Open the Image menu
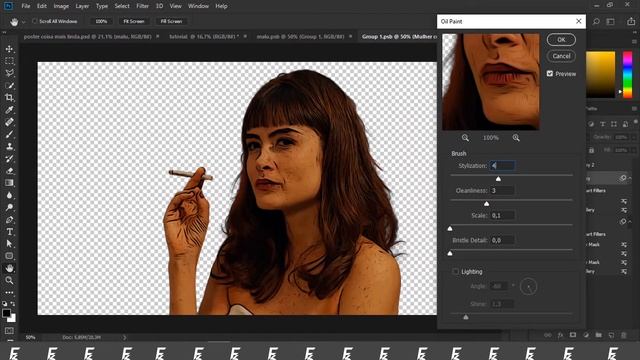This screenshot has width=640, height=360. pos(61,6)
